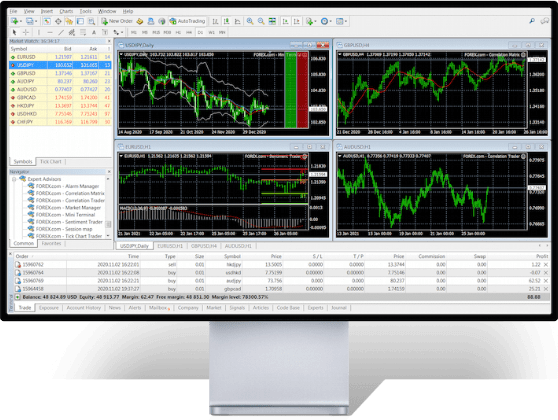The height and width of the screenshot is (420, 558).
Task: Switch to H1 timeframe
Action: pyautogui.click(x=178, y=32)
